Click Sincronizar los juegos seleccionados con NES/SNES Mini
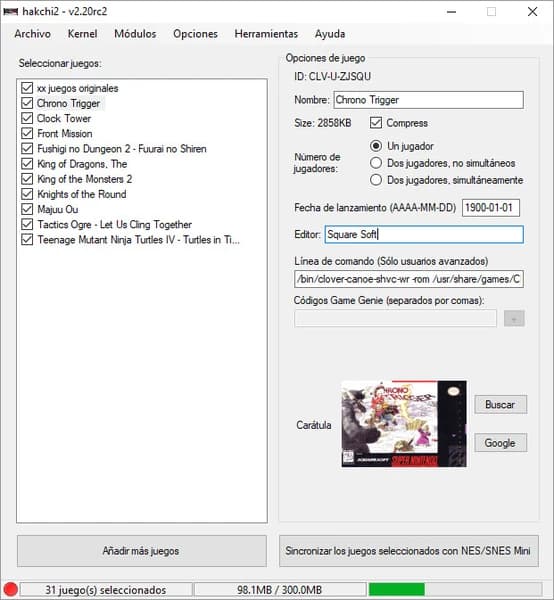 [x=409, y=551]
